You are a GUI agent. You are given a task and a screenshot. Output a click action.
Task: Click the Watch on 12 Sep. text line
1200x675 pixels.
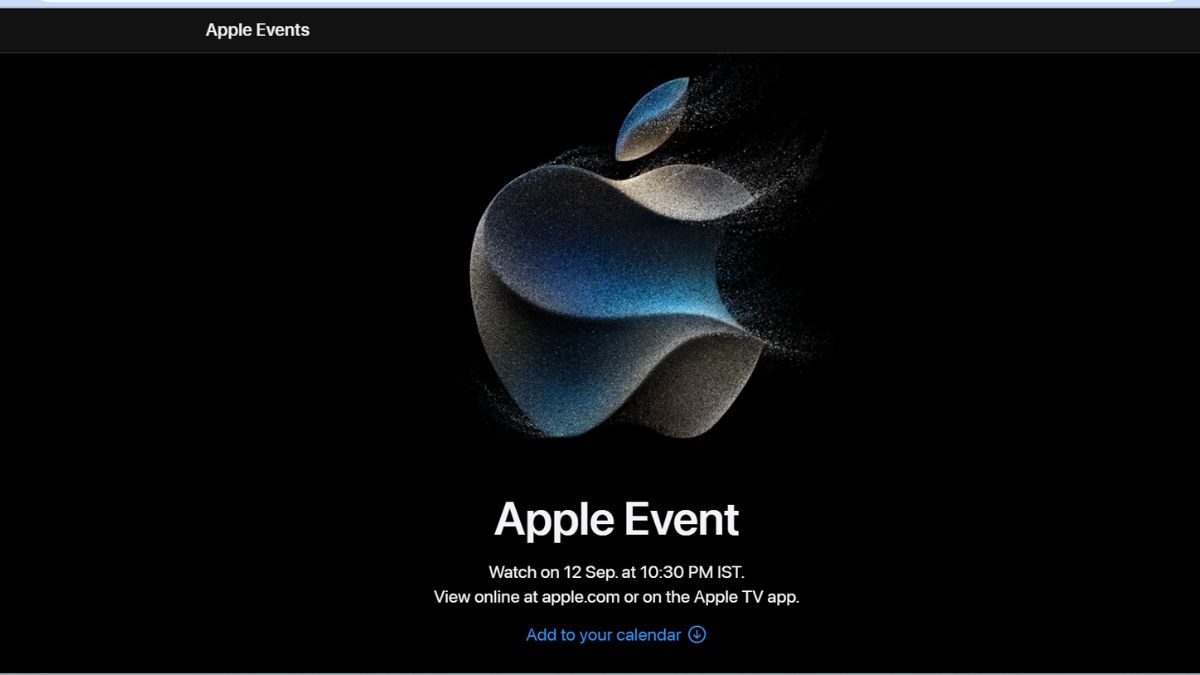point(616,573)
